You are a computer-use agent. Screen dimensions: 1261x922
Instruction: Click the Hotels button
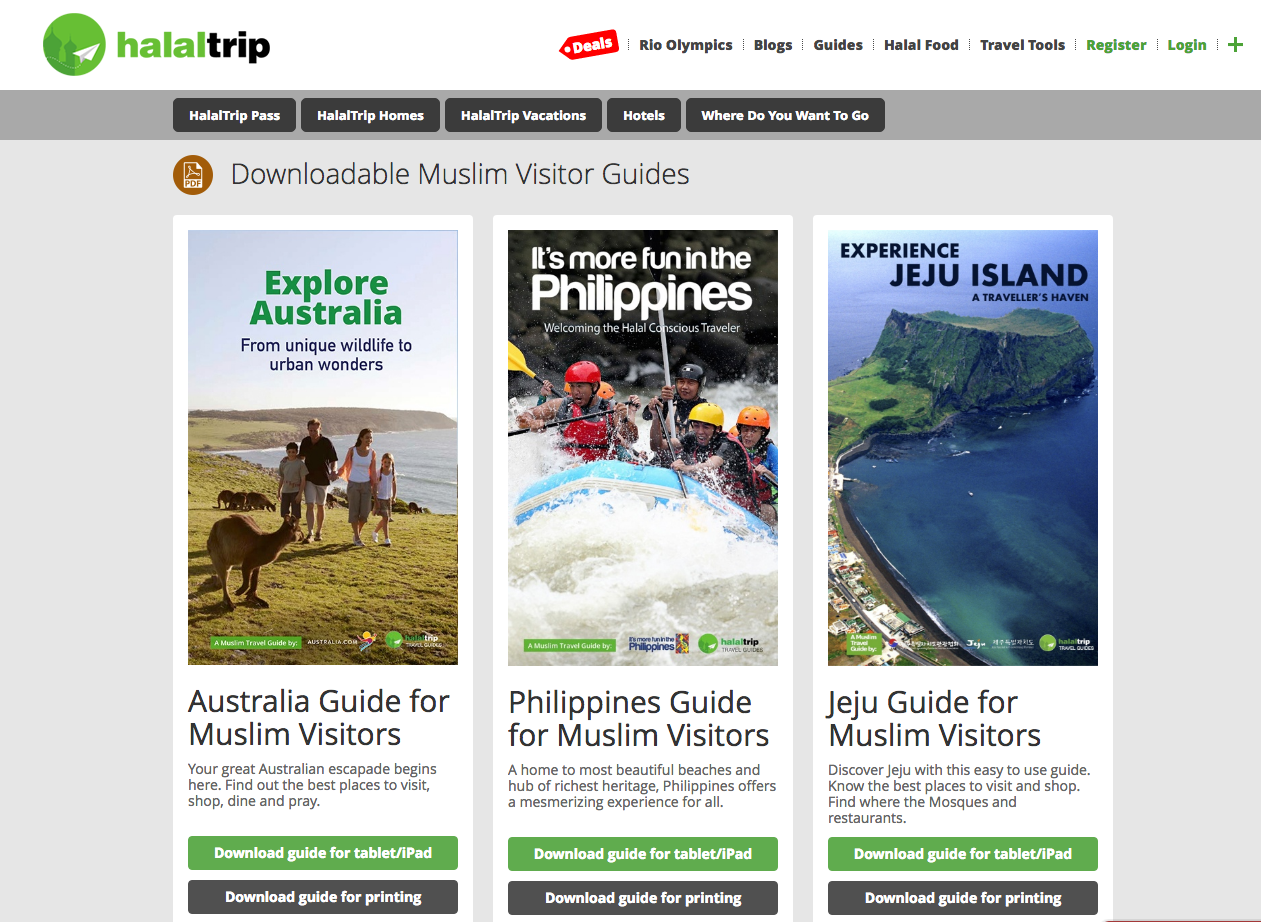click(644, 115)
